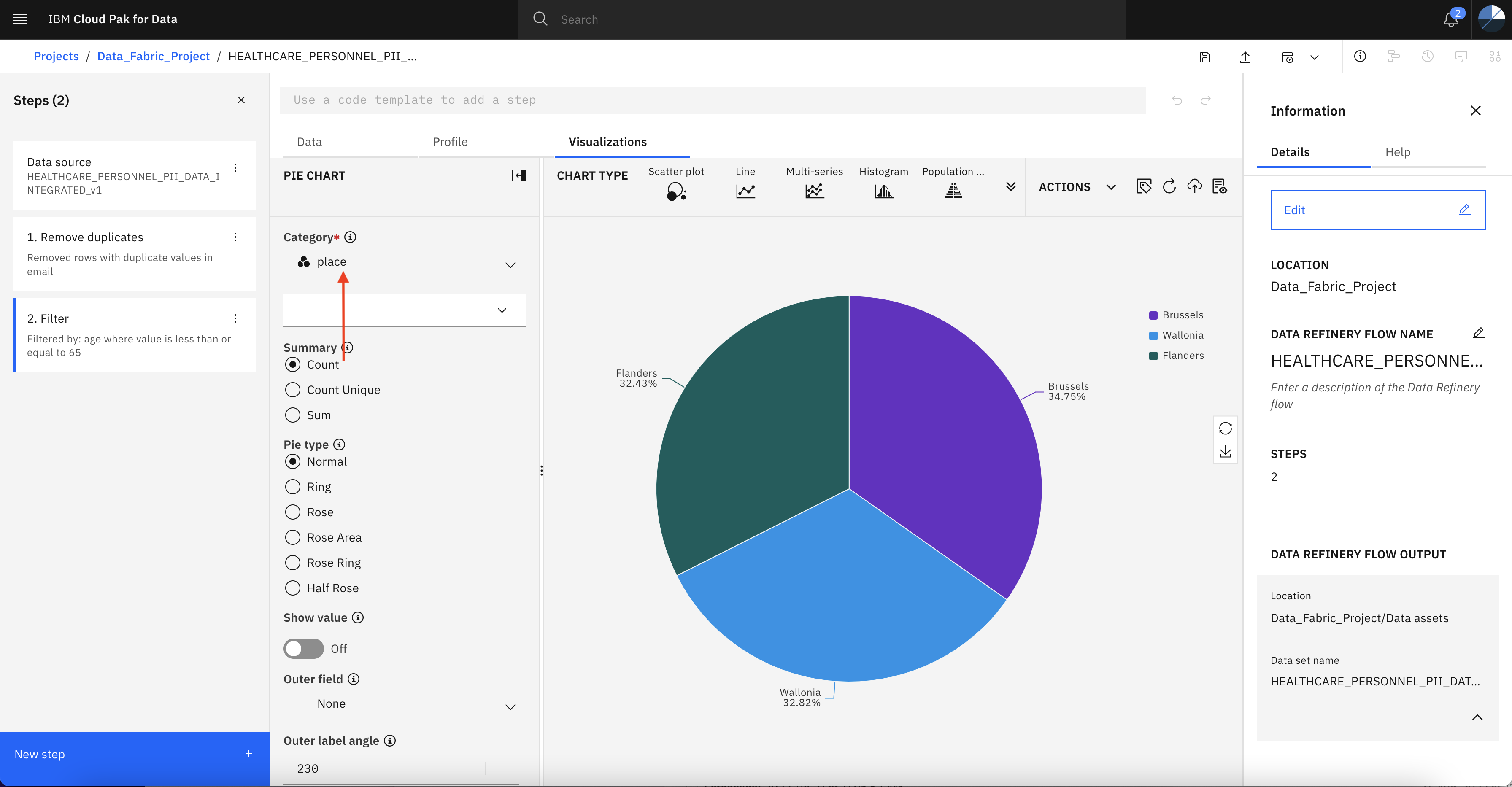Click the undo arrow
The height and width of the screenshot is (787, 1512).
coord(1177,100)
